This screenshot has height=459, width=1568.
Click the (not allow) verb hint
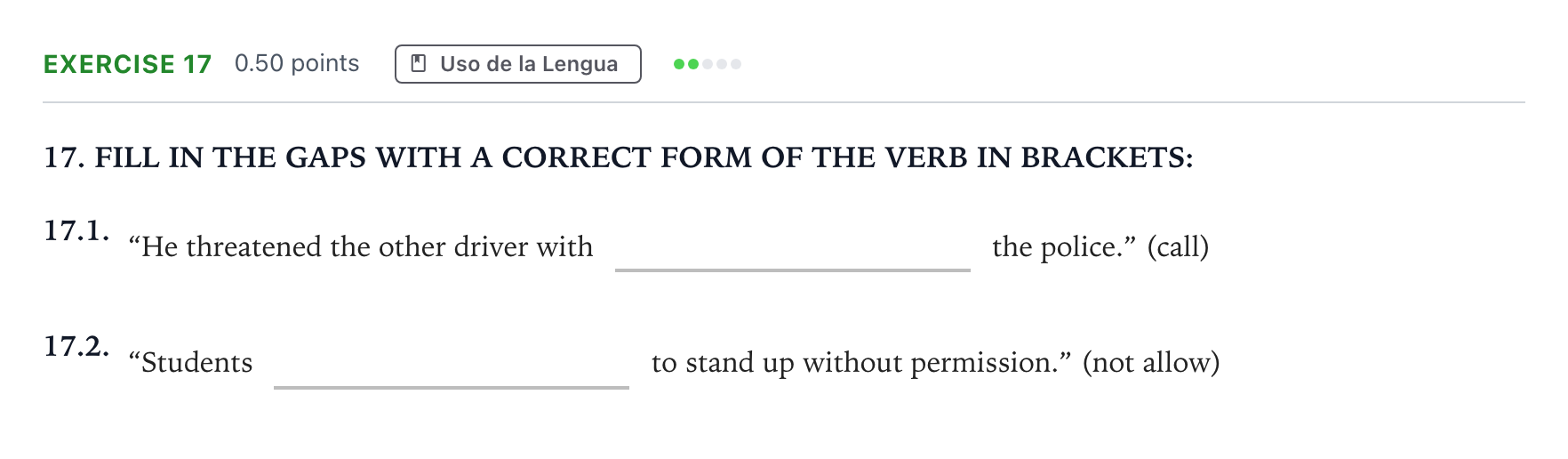(1151, 362)
